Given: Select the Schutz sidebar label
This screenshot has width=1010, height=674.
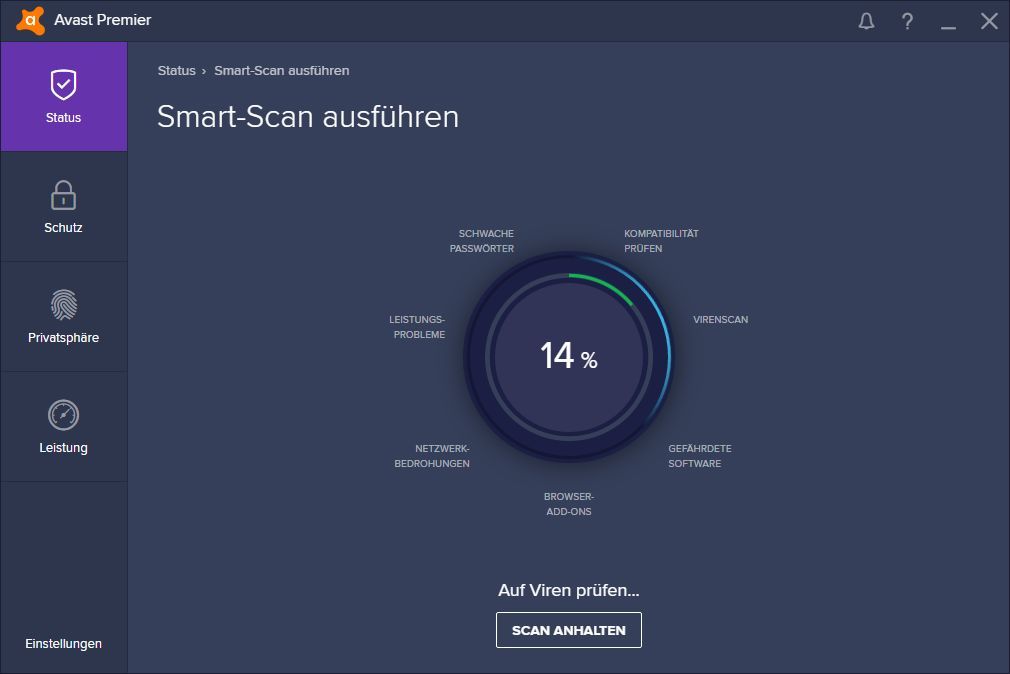Looking at the screenshot, I should coord(63,228).
